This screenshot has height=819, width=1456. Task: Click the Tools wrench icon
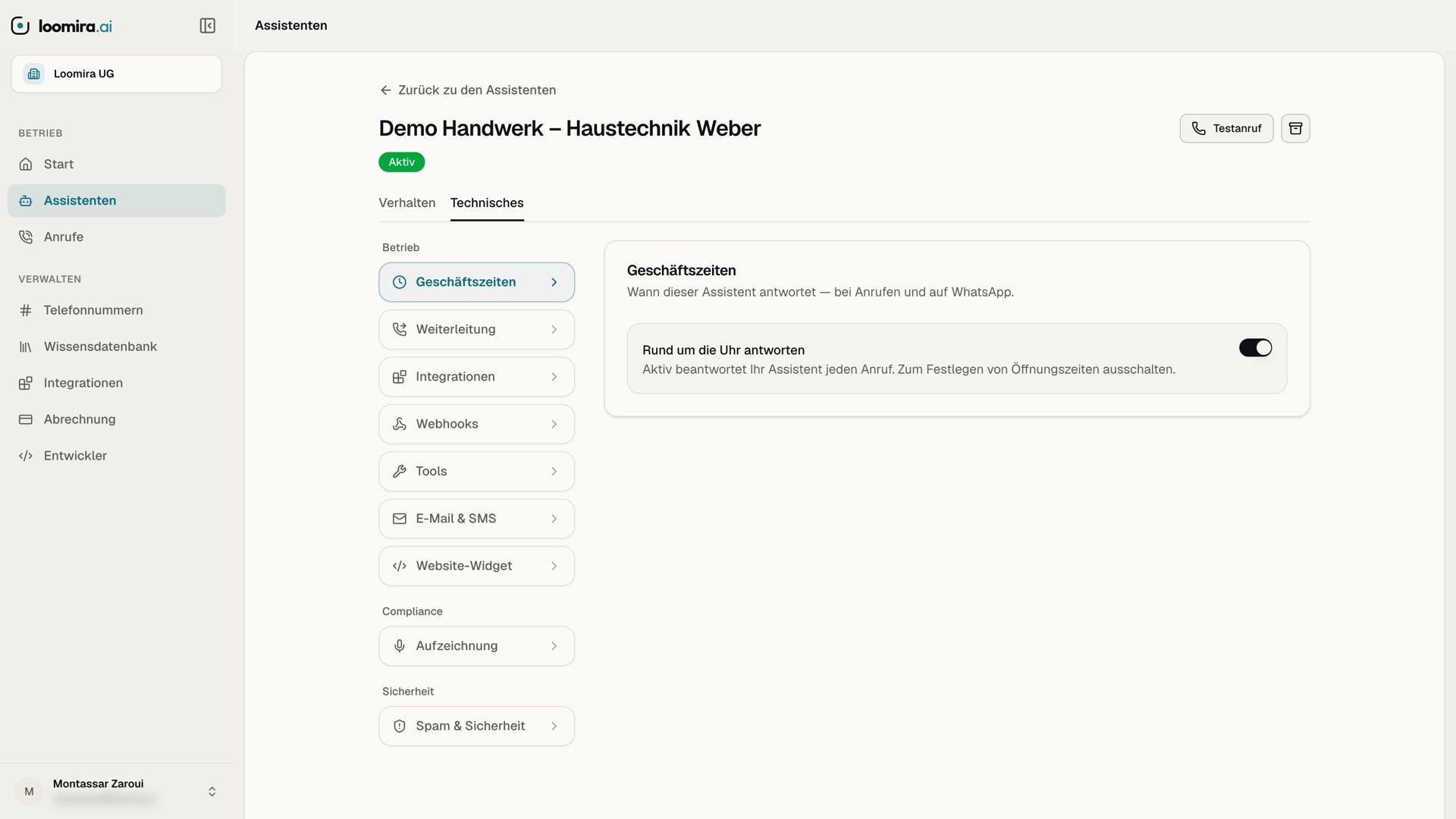[x=400, y=471]
